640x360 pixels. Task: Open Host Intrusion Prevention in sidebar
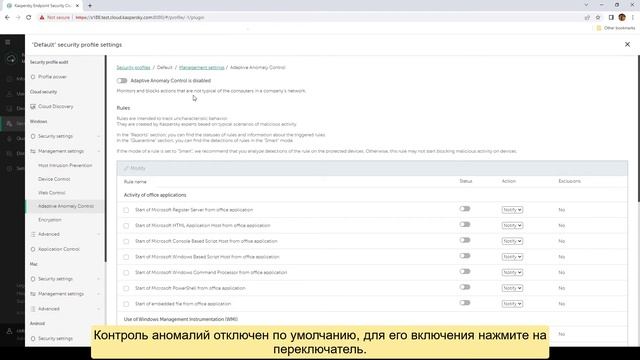(65, 166)
